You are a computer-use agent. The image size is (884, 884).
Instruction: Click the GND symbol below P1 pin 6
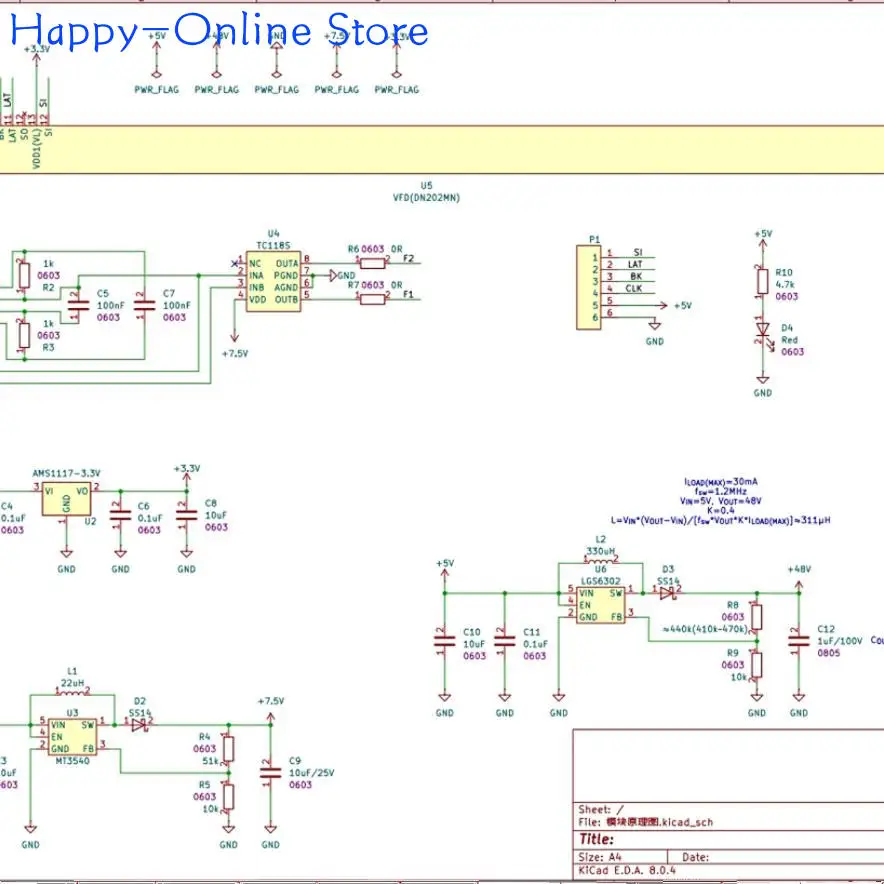point(655,333)
